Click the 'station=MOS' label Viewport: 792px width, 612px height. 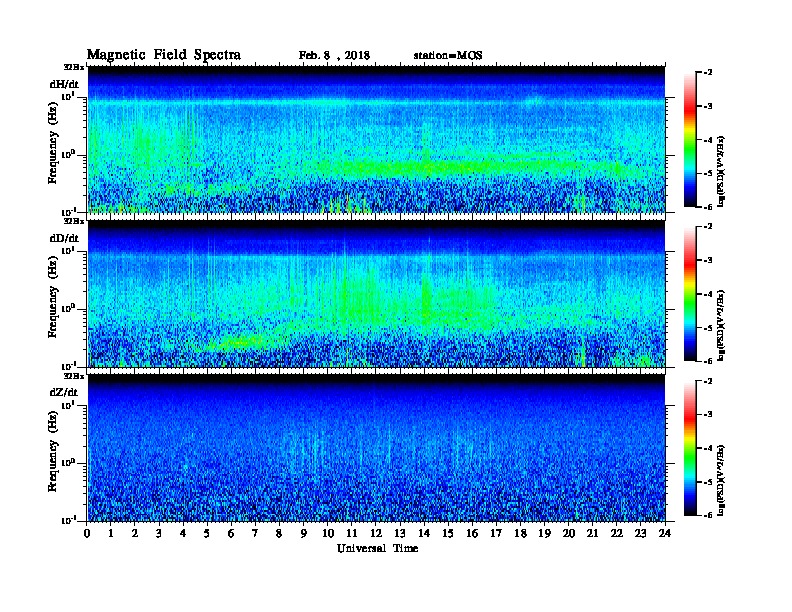point(448,56)
